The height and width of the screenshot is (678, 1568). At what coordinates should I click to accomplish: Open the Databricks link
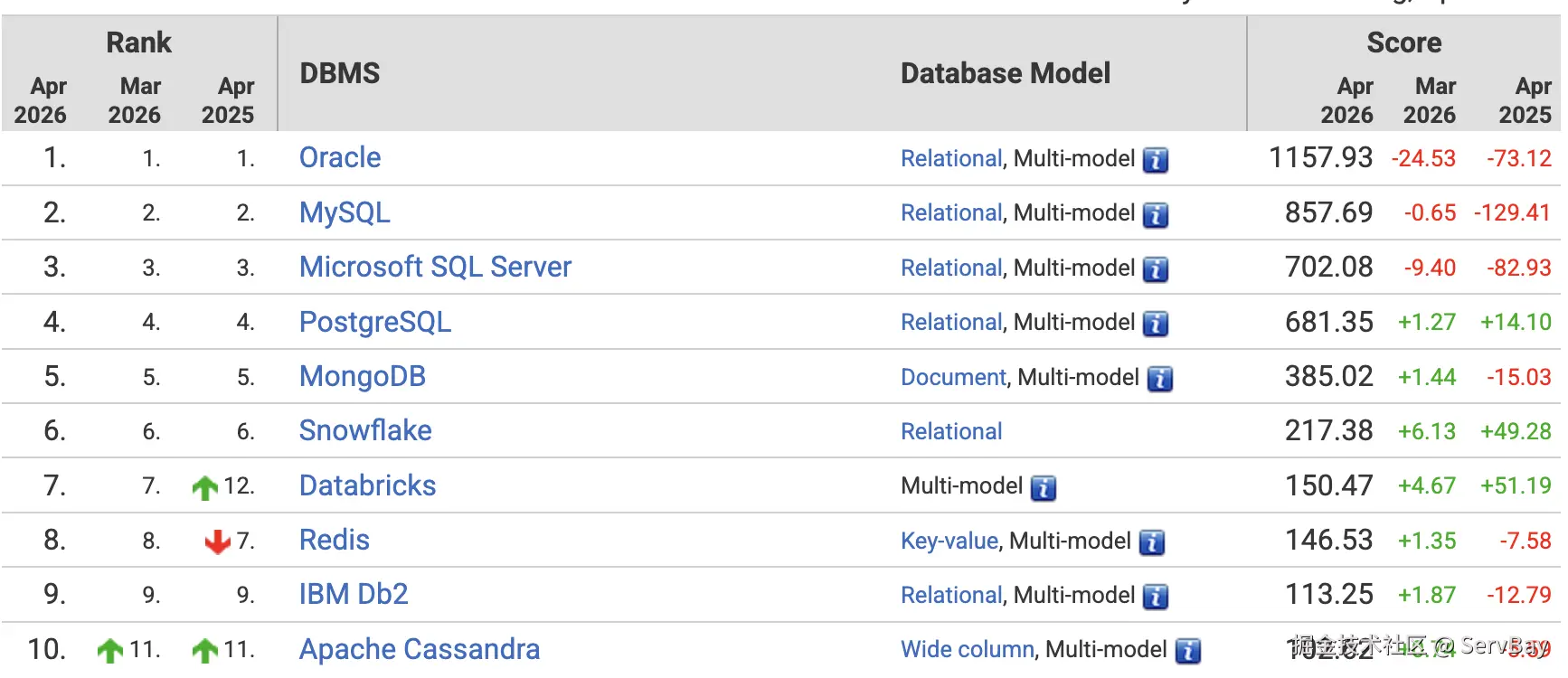(x=367, y=485)
